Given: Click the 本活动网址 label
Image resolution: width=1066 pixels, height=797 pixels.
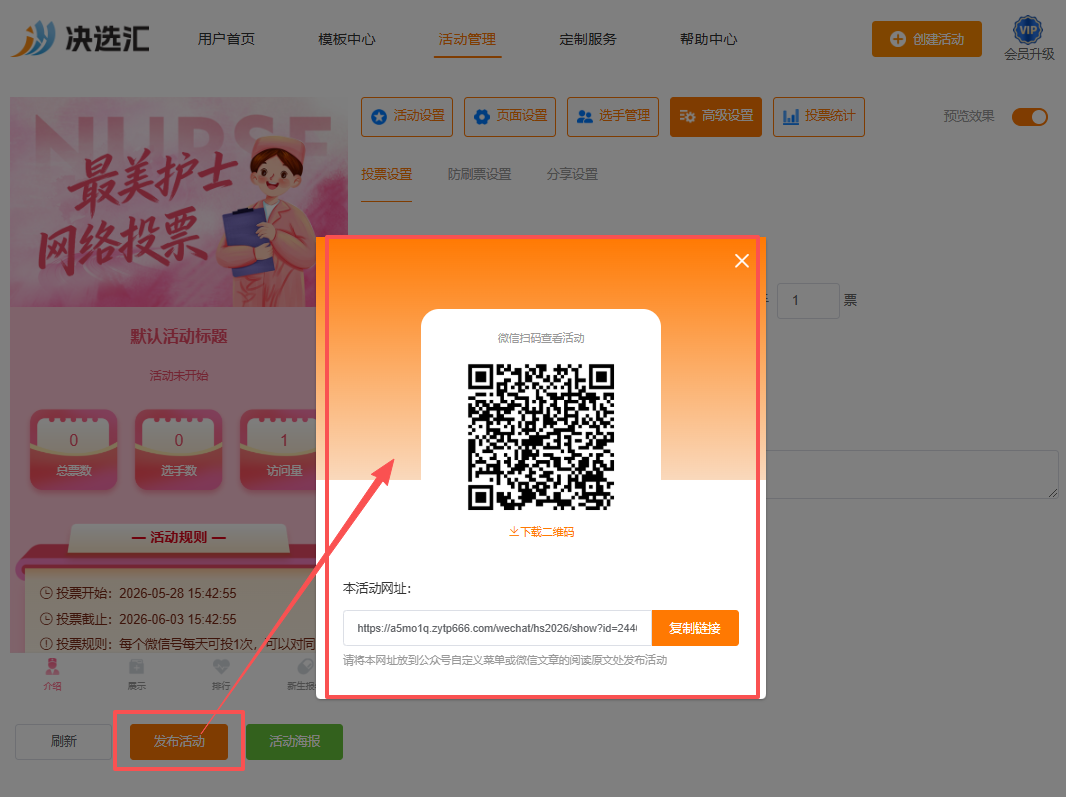Looking at the screenshot, I should coord(377,588).
